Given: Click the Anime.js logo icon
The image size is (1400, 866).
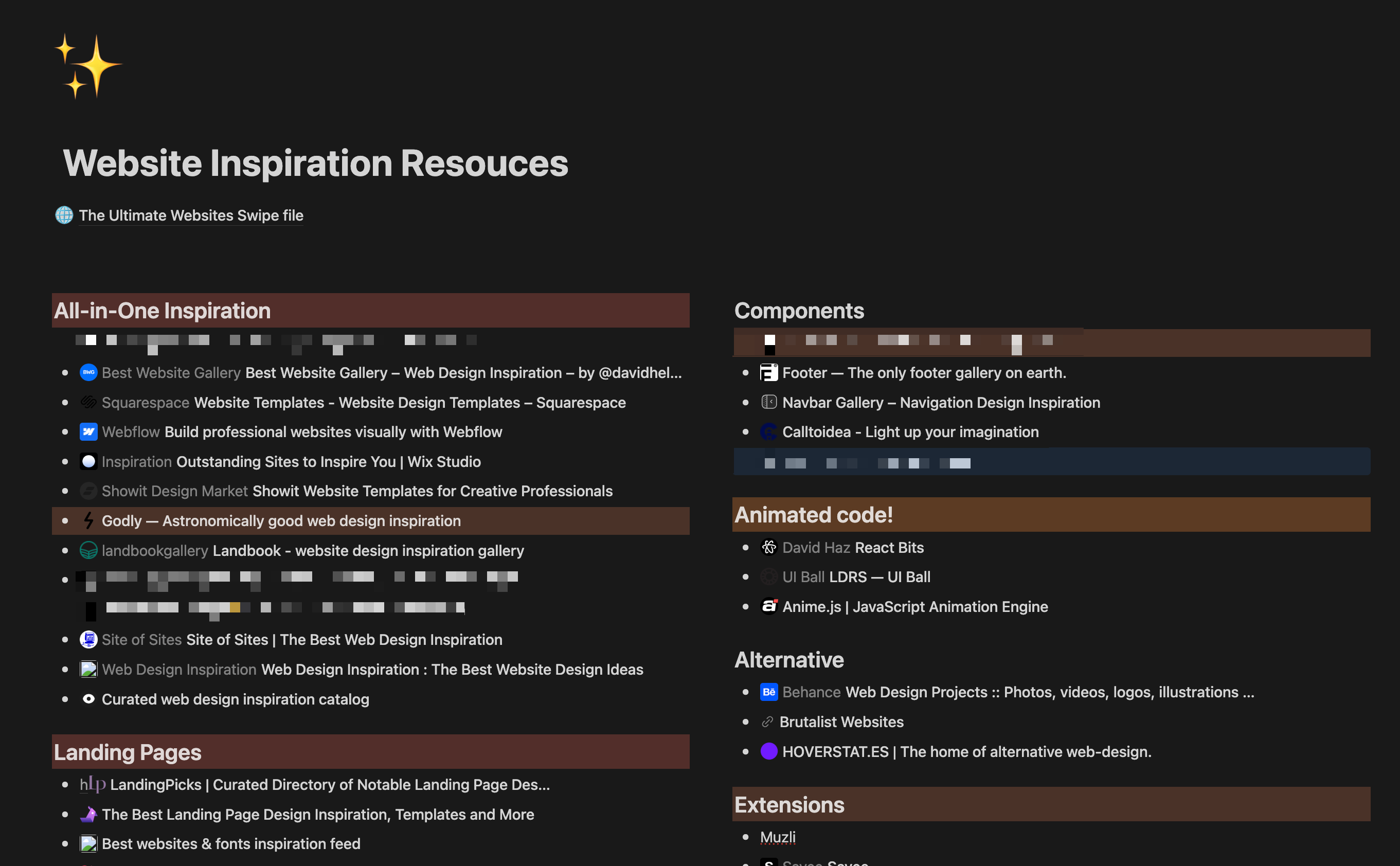Looking at the screenshot, I should click(769, 606).
